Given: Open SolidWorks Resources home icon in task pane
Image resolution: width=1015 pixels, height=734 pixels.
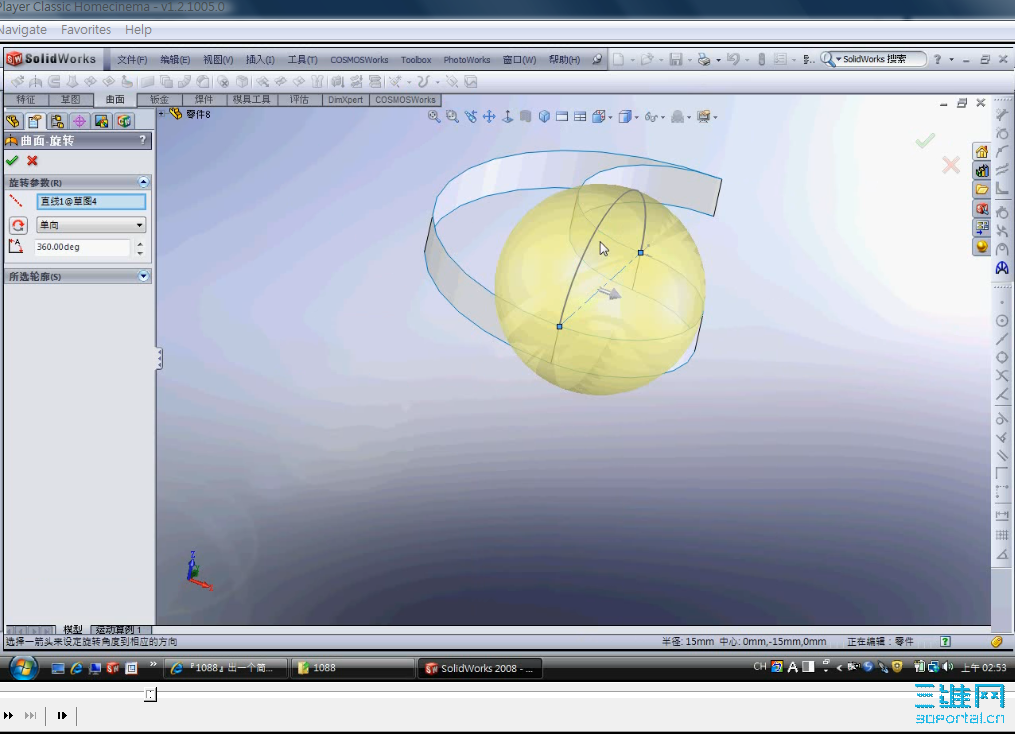Looking at the screenshot, I should 982,152.
